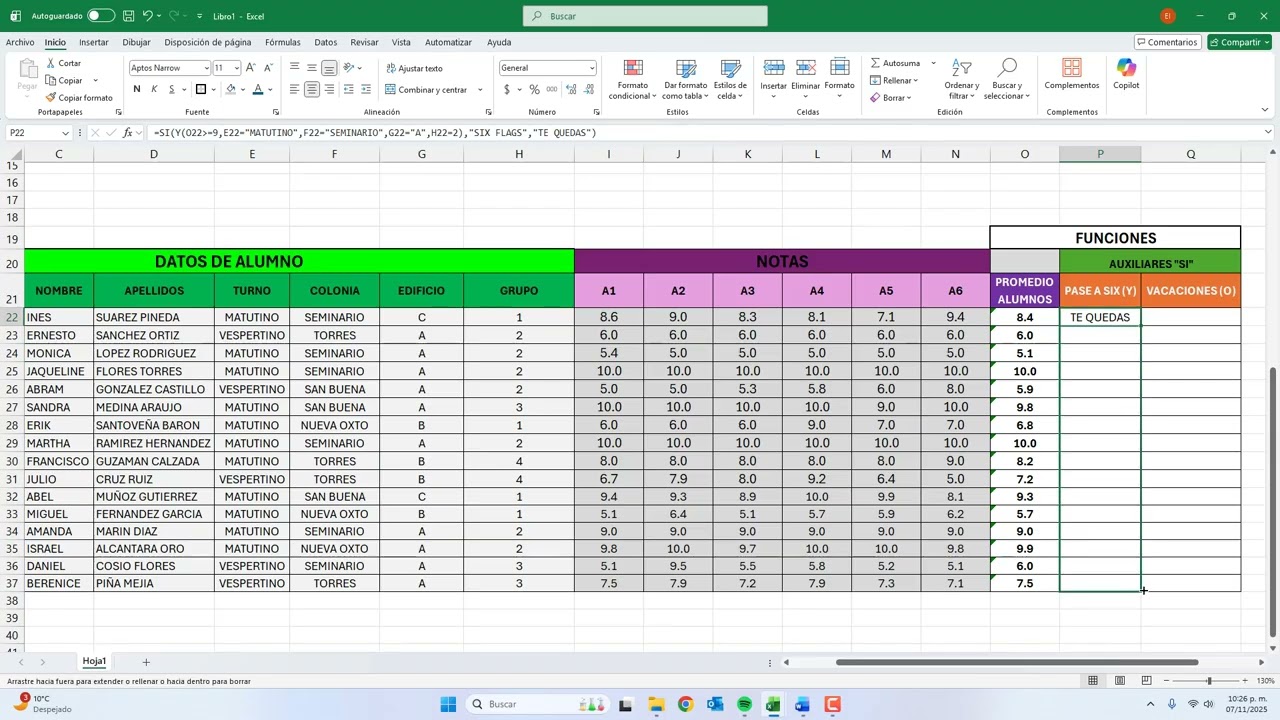
Task: Click the zoom in plus button
Action: click(1245, 681)
